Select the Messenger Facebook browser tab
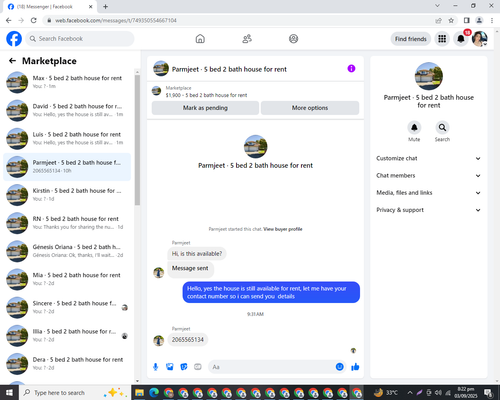Viewport: 500px width, 400px height. (x=50, y=7)
